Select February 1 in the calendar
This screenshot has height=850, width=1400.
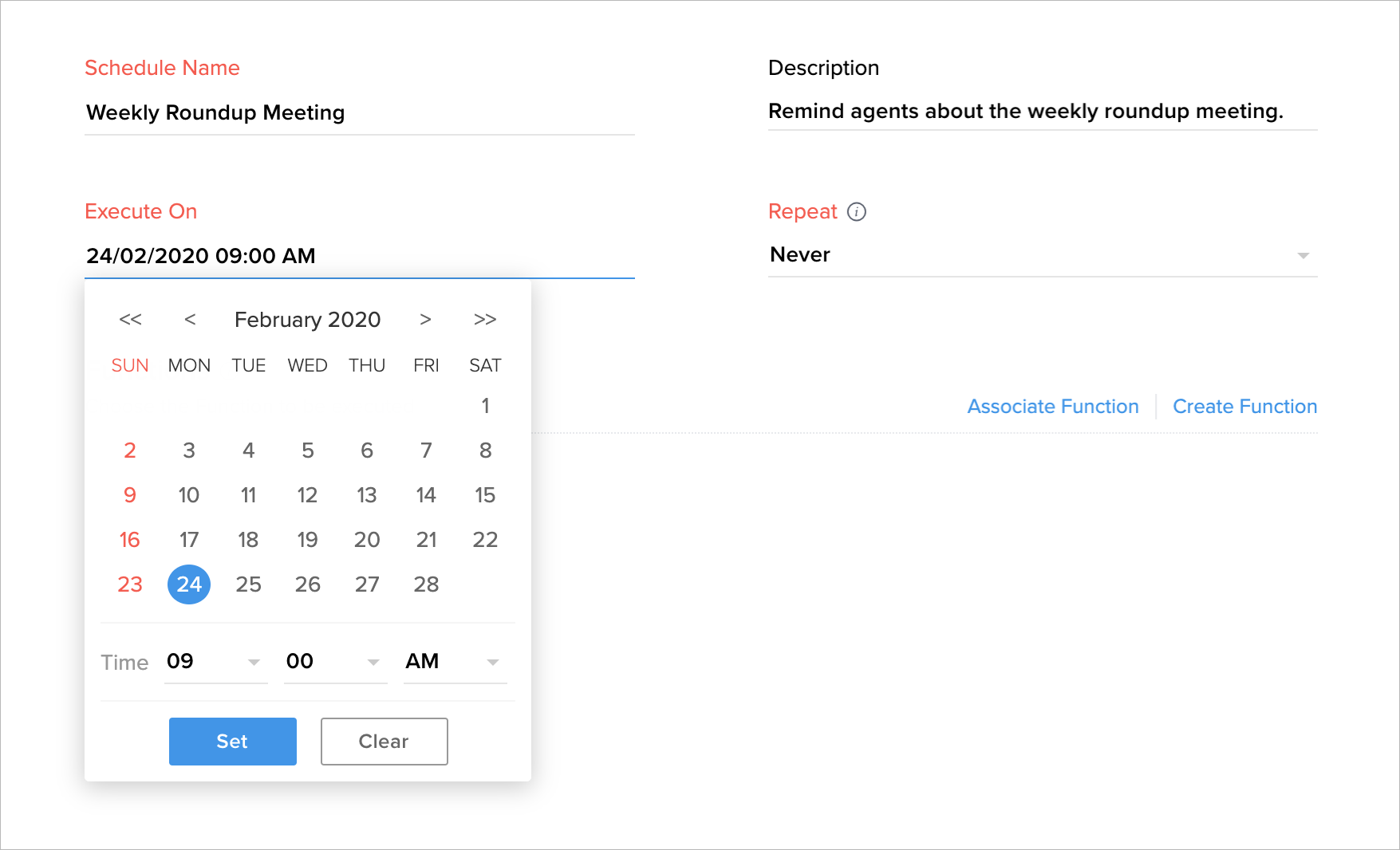485,406
